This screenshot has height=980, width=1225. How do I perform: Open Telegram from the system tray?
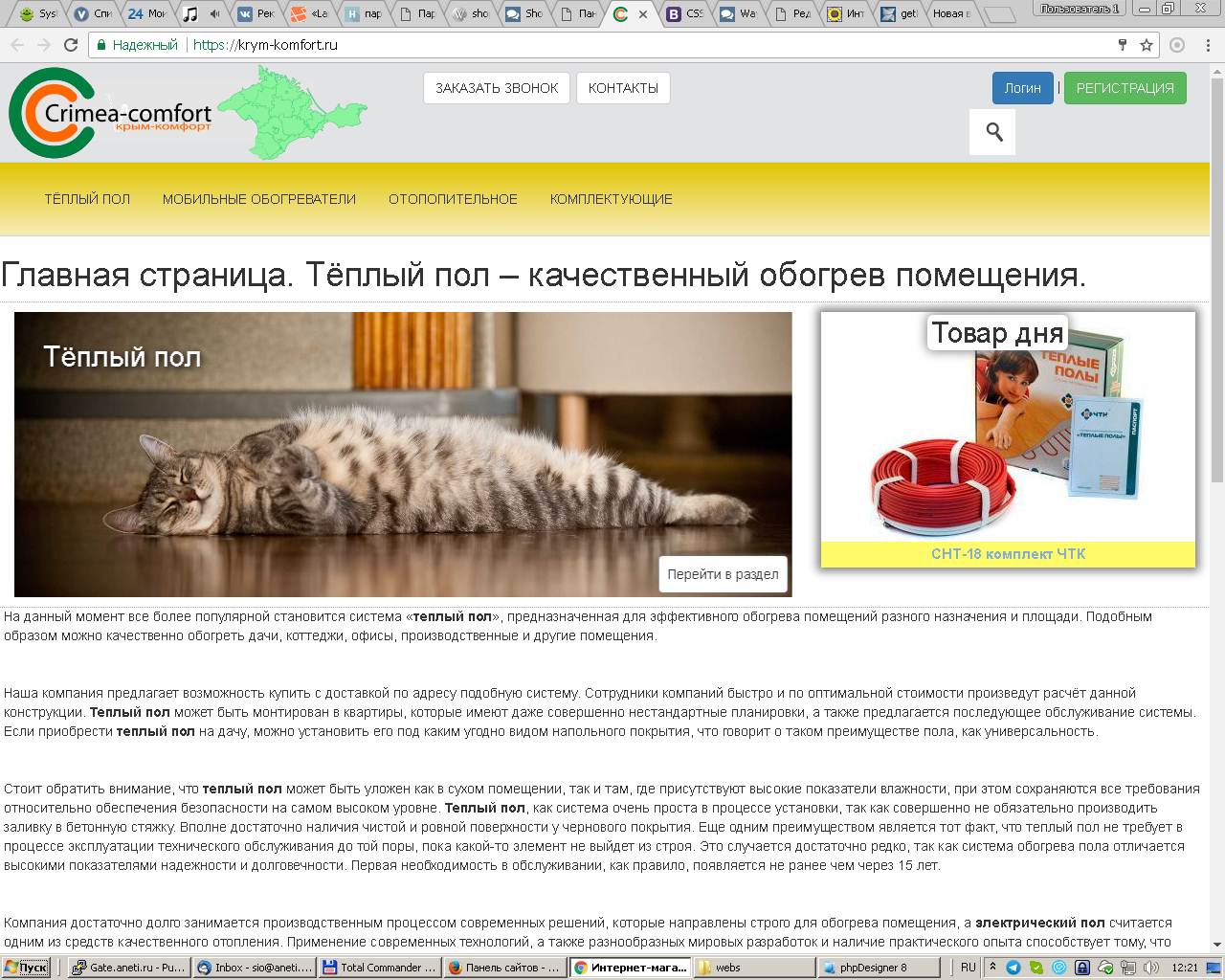coord(1013,968)
